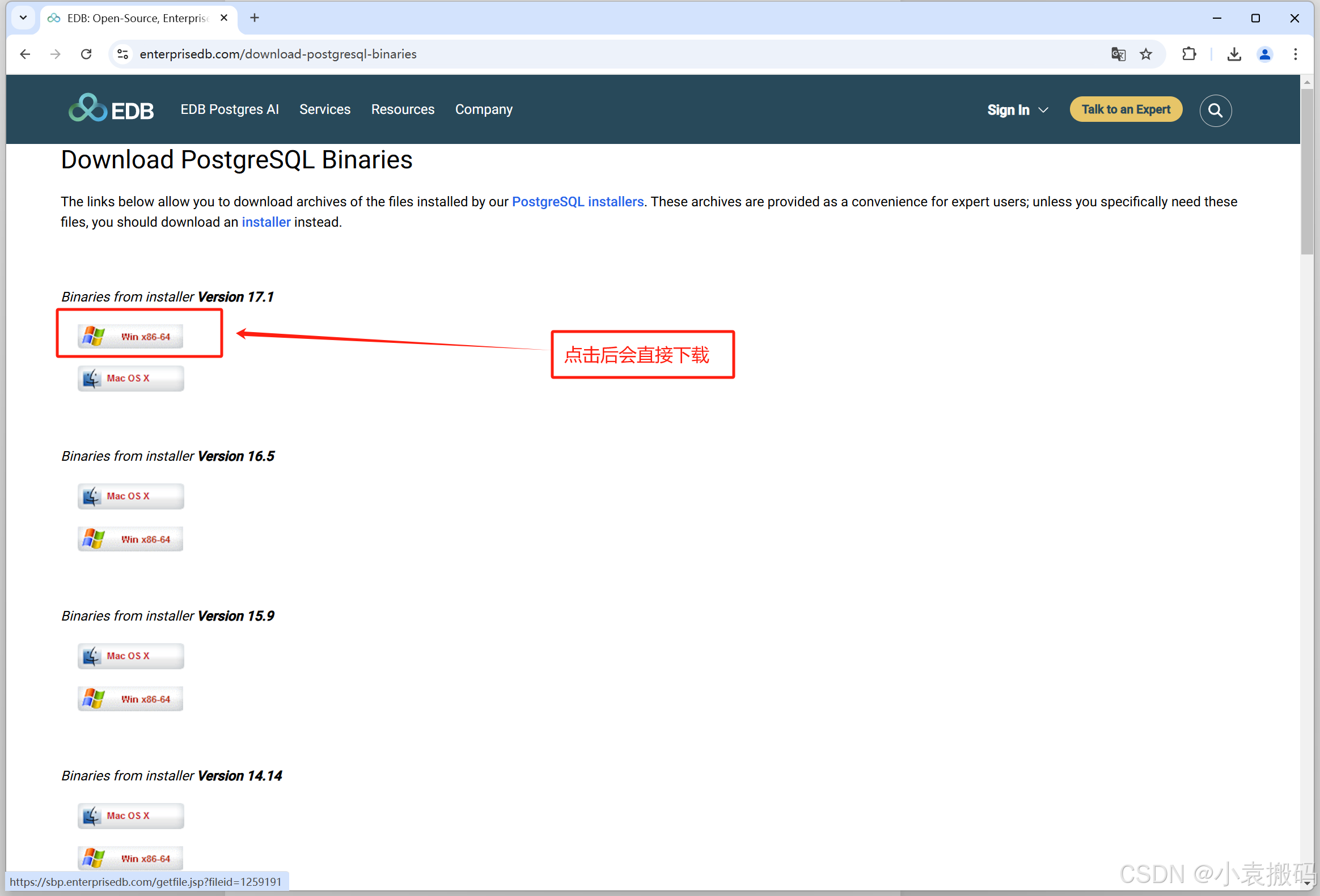Open Chrome three-dot menu

click(x=1295, y=54)
